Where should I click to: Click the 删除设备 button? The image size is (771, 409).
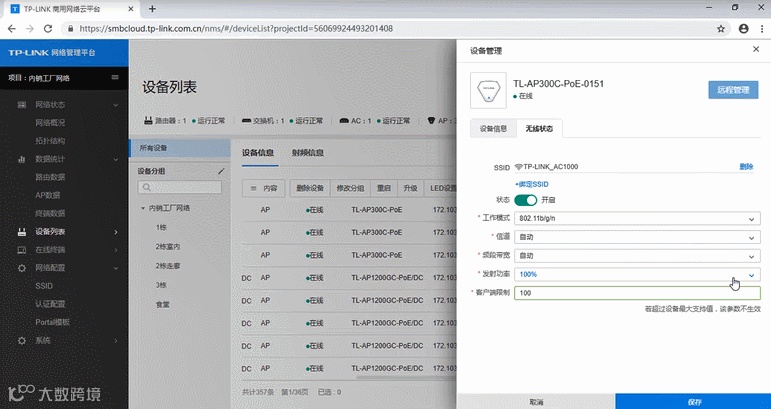point(310,188)
